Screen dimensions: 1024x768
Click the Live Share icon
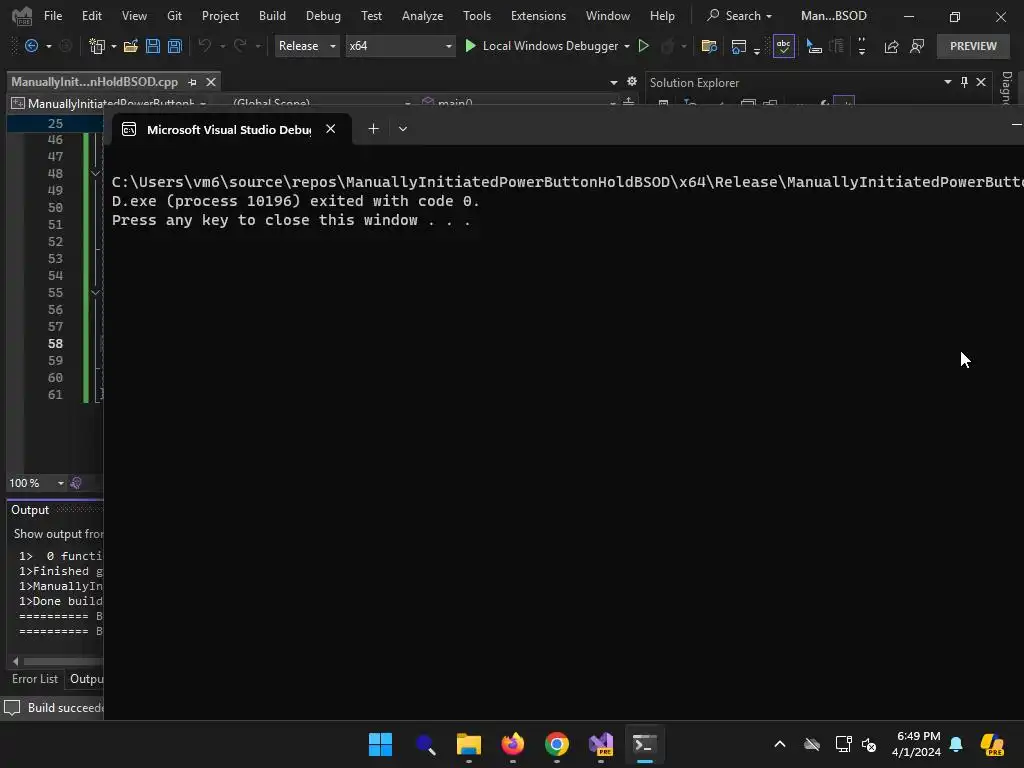891,46
